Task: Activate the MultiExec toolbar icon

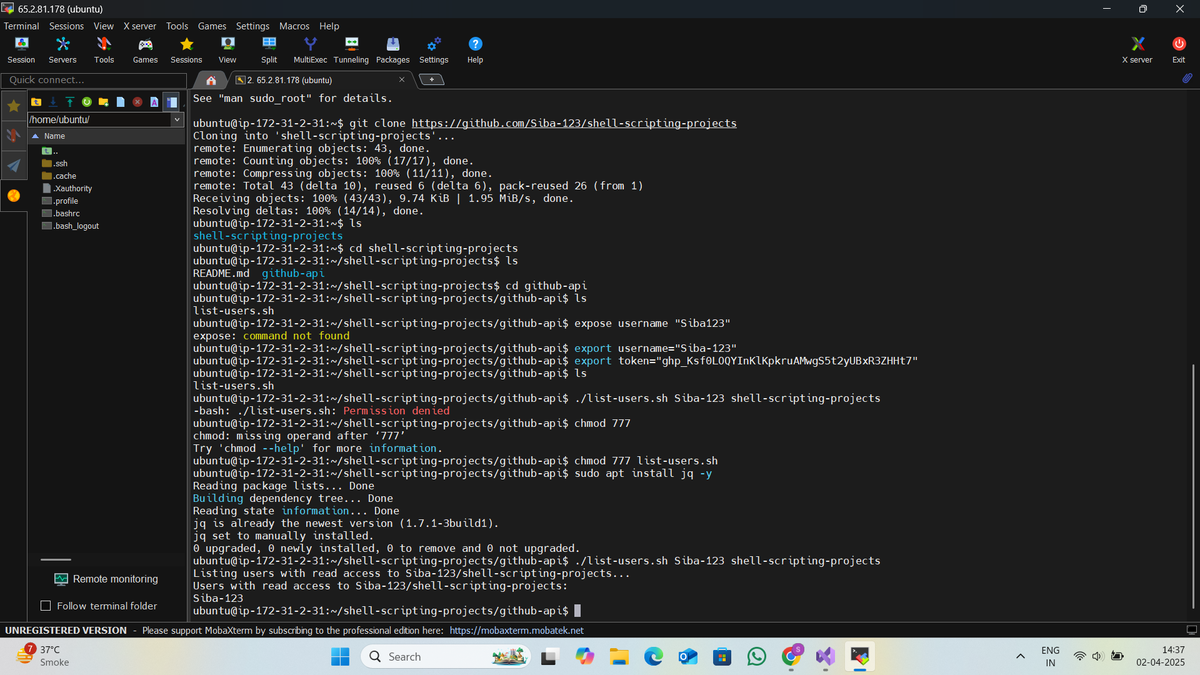Action: (x=310, y=50)
